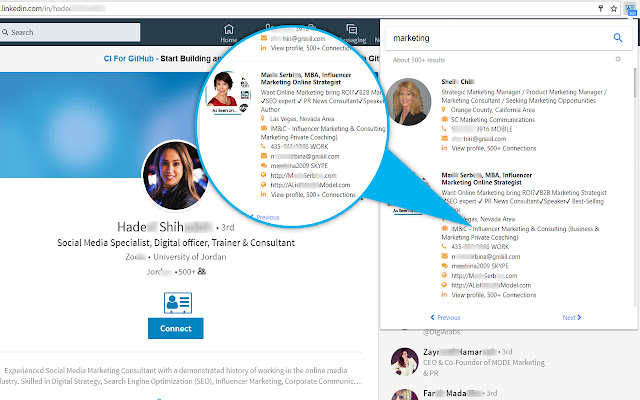Click the Connect button
This screenshot has height=400, width=640.
[x=176, y=329]
